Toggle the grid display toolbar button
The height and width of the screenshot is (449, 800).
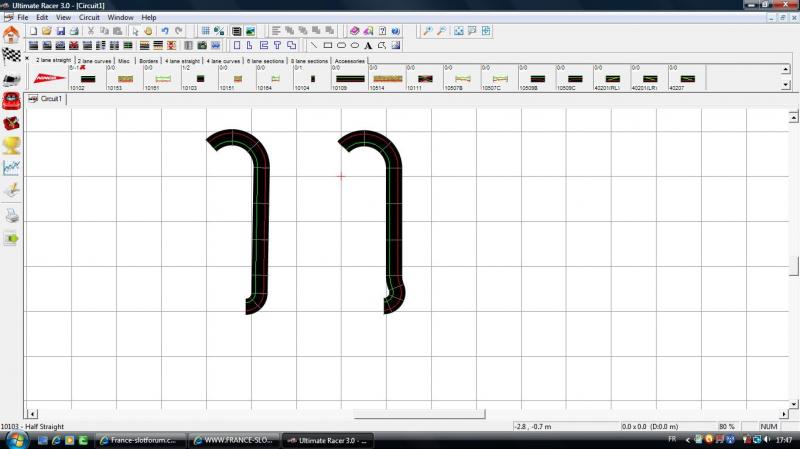click(x=206, y=31)
